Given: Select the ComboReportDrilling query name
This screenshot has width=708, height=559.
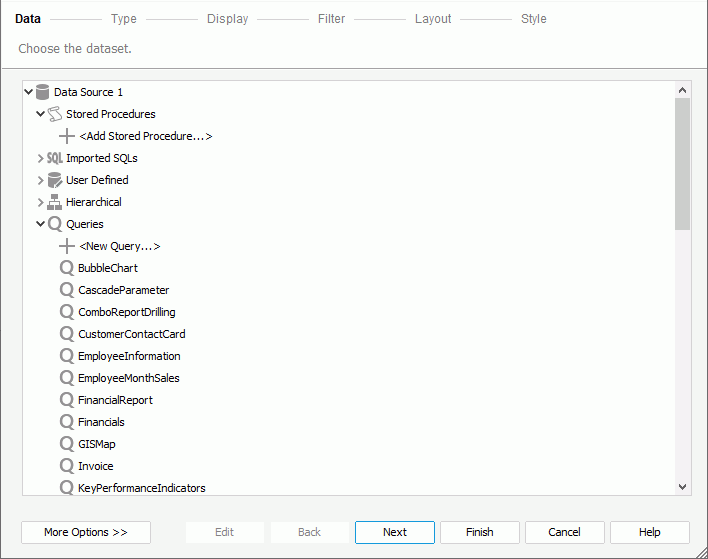Looking at the screenshot, I should (x=127, y=312).
